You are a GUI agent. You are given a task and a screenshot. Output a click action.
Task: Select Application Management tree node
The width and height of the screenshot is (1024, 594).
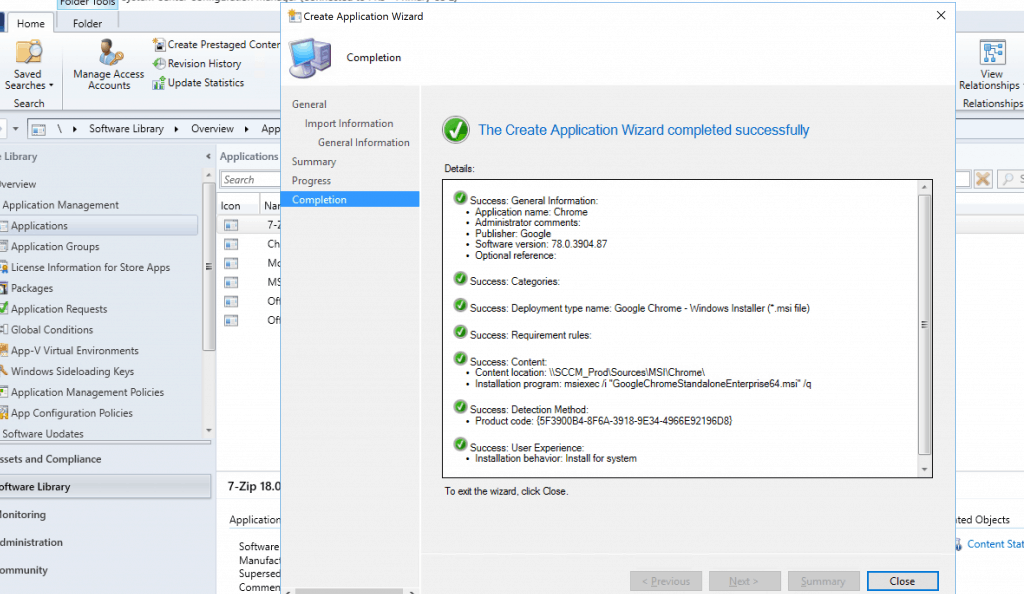61,205
